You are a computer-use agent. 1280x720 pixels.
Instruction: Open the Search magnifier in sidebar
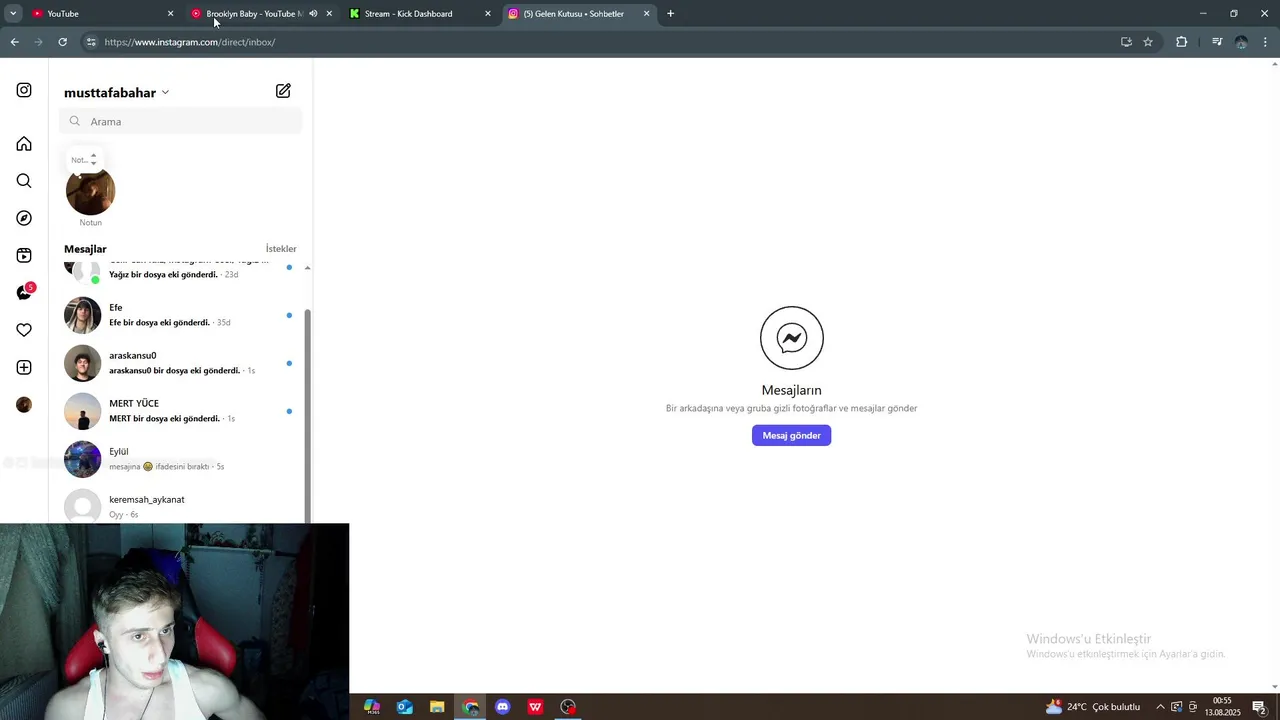click(x=24, y=181)
